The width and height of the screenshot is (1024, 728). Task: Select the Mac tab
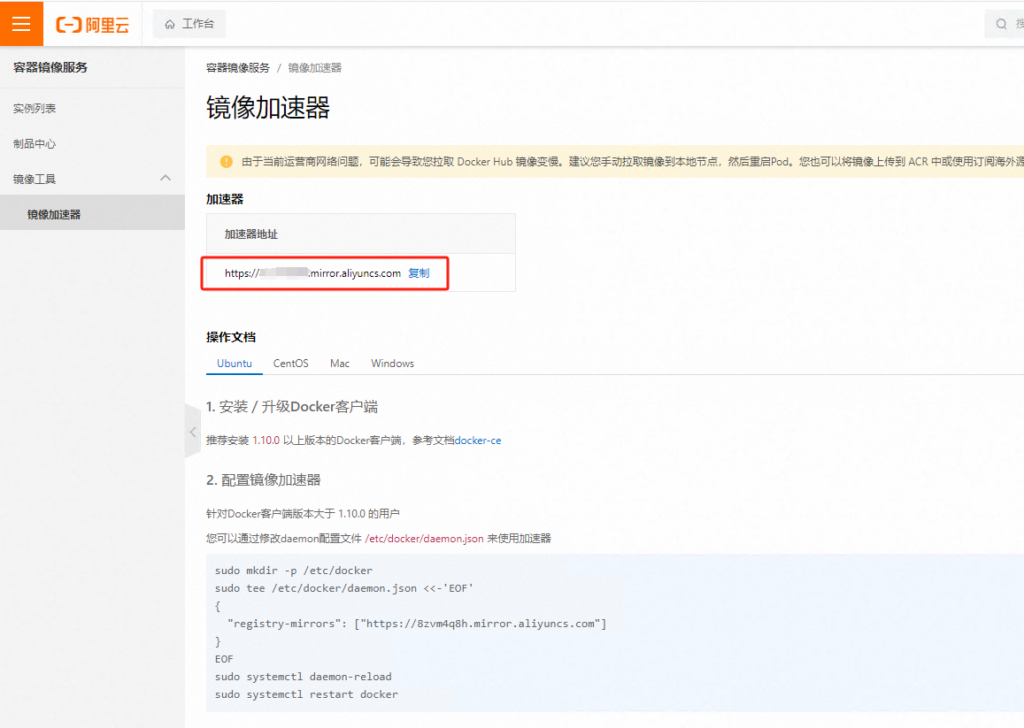tap(340, 363)
